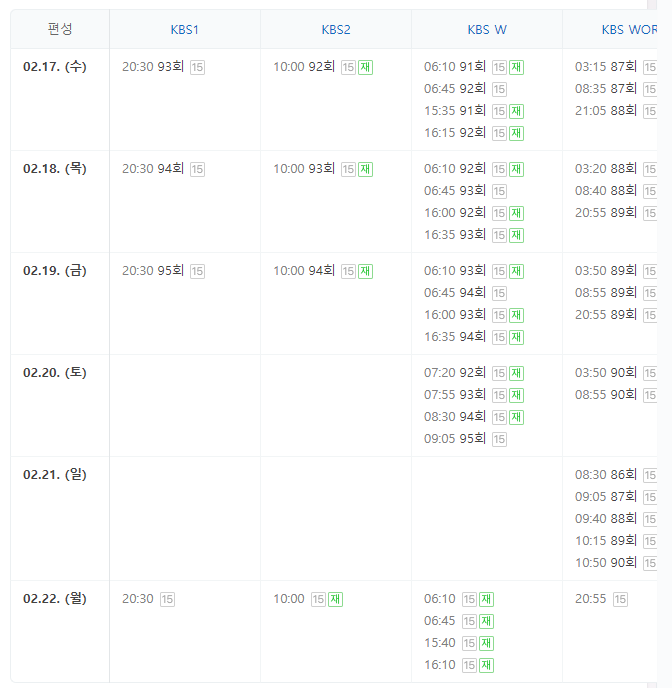Click the KBS W 07:20 92회 entry
The image size is (672, 688).
pyautogui.click(x=455, y=373)
